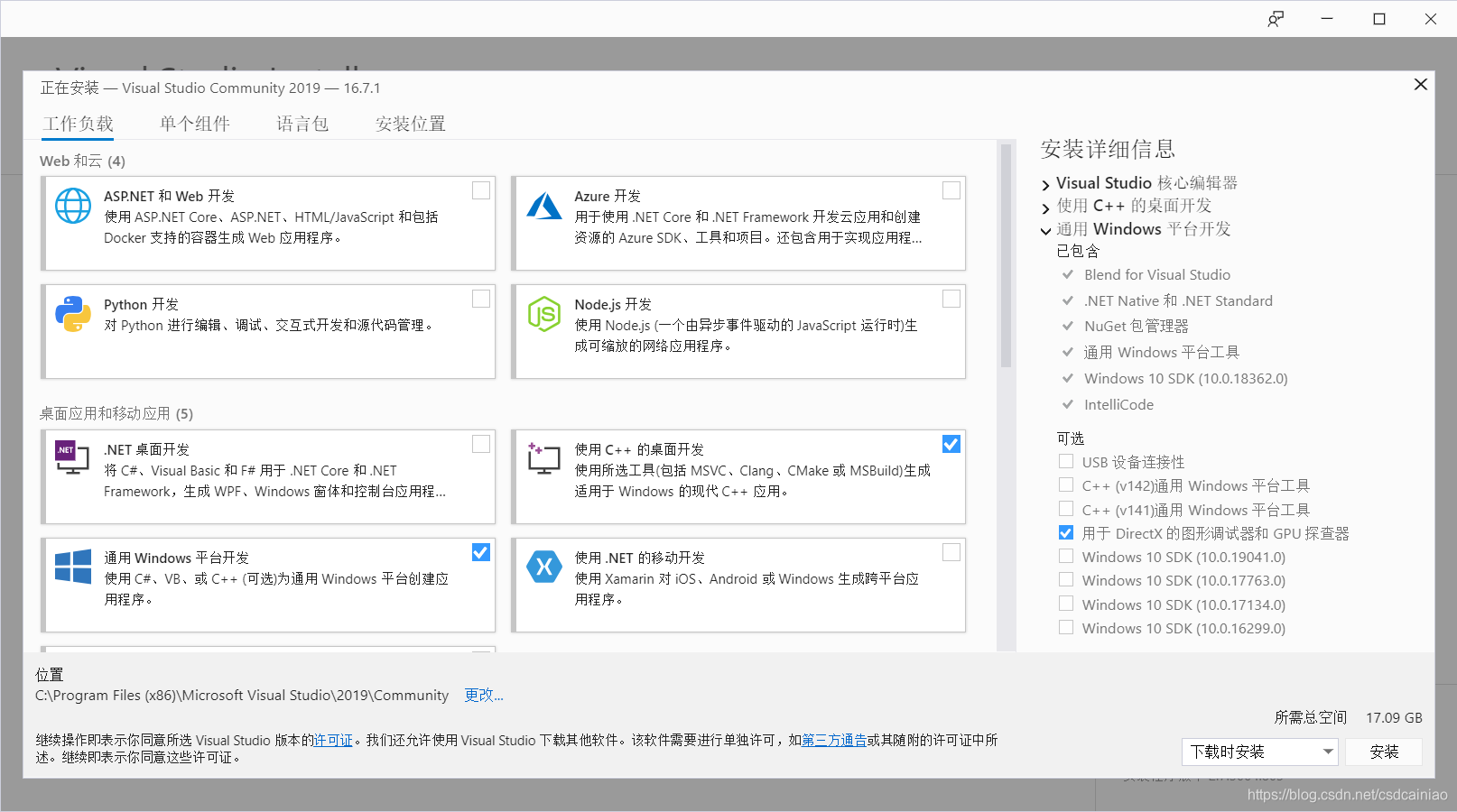Image resolution: width=1457 pixels, height=812 pixels.
Task: Click the Web 和云 (4) section heading
Action: click(x=82, y=161)
